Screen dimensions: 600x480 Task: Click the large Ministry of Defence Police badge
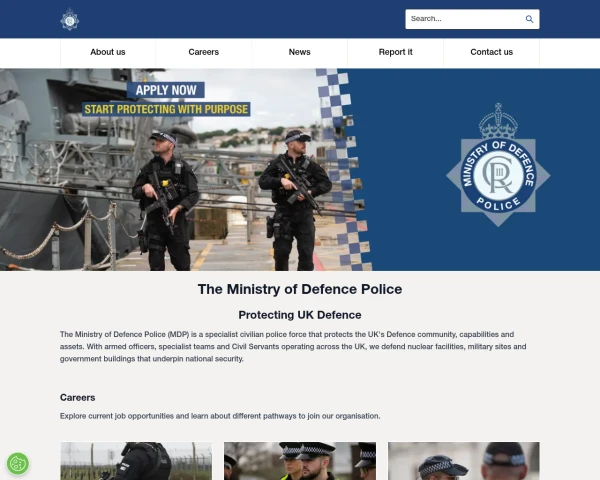(x=498, y=165)
